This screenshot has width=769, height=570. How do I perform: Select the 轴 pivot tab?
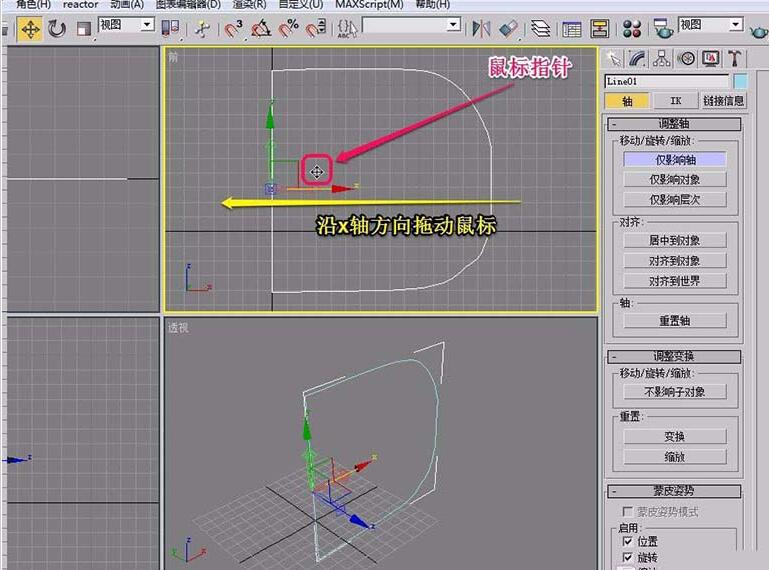(627, 101)
